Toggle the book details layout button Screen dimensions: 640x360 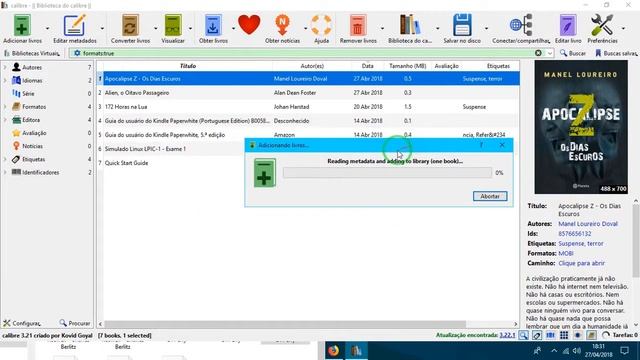(591, 335)
